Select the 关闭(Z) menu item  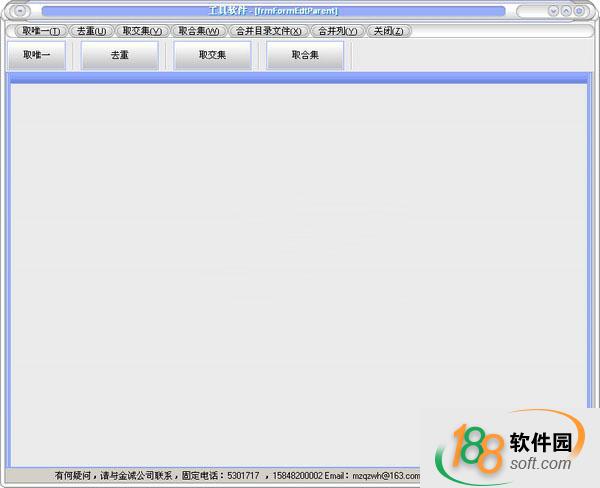click(x=388, y=31)
